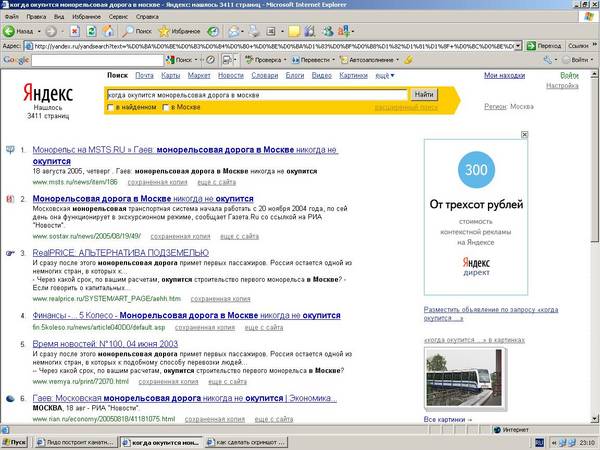Expand the address bar URL dropdown
600x450 pixels.
pyautogui.click(x=518, y=46)
